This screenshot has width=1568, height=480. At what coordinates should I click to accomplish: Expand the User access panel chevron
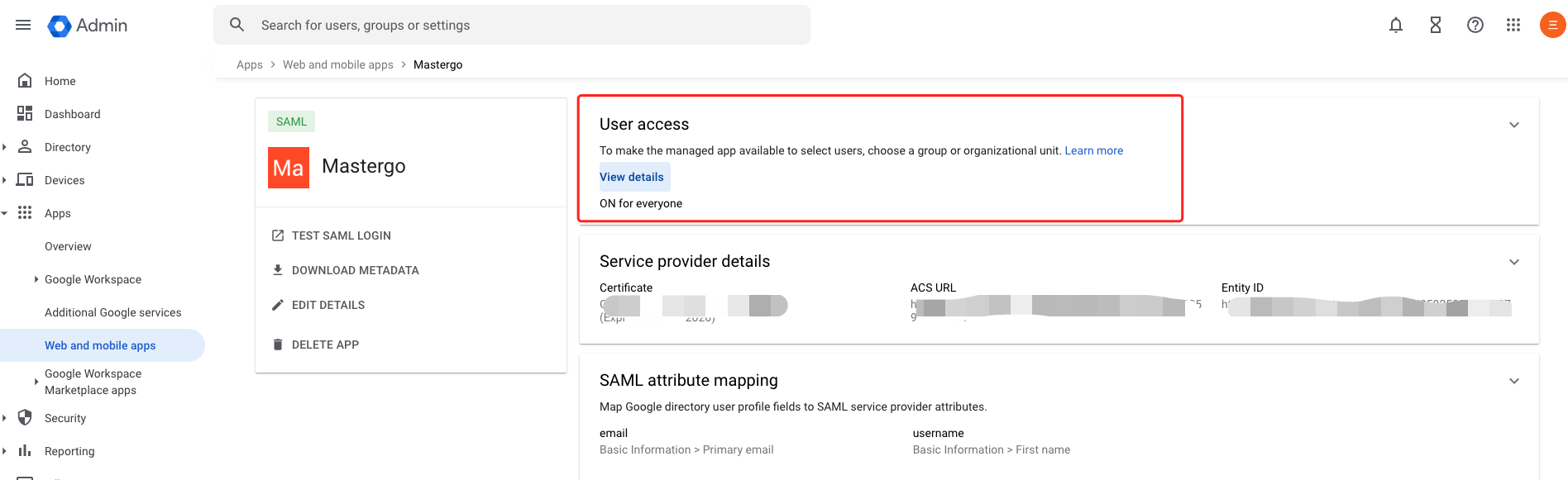click(1514, 125)
